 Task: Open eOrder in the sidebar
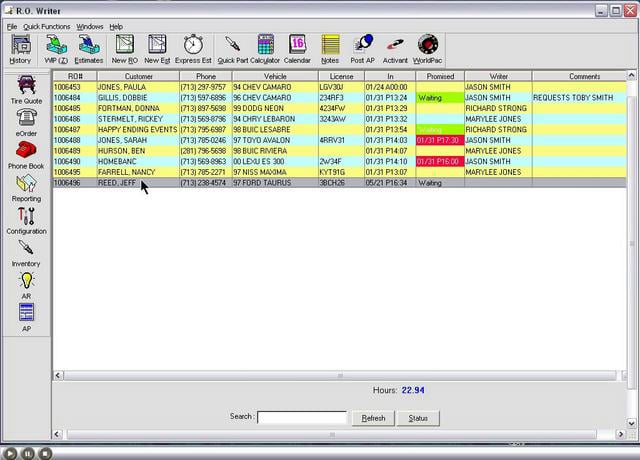(26, 122)
